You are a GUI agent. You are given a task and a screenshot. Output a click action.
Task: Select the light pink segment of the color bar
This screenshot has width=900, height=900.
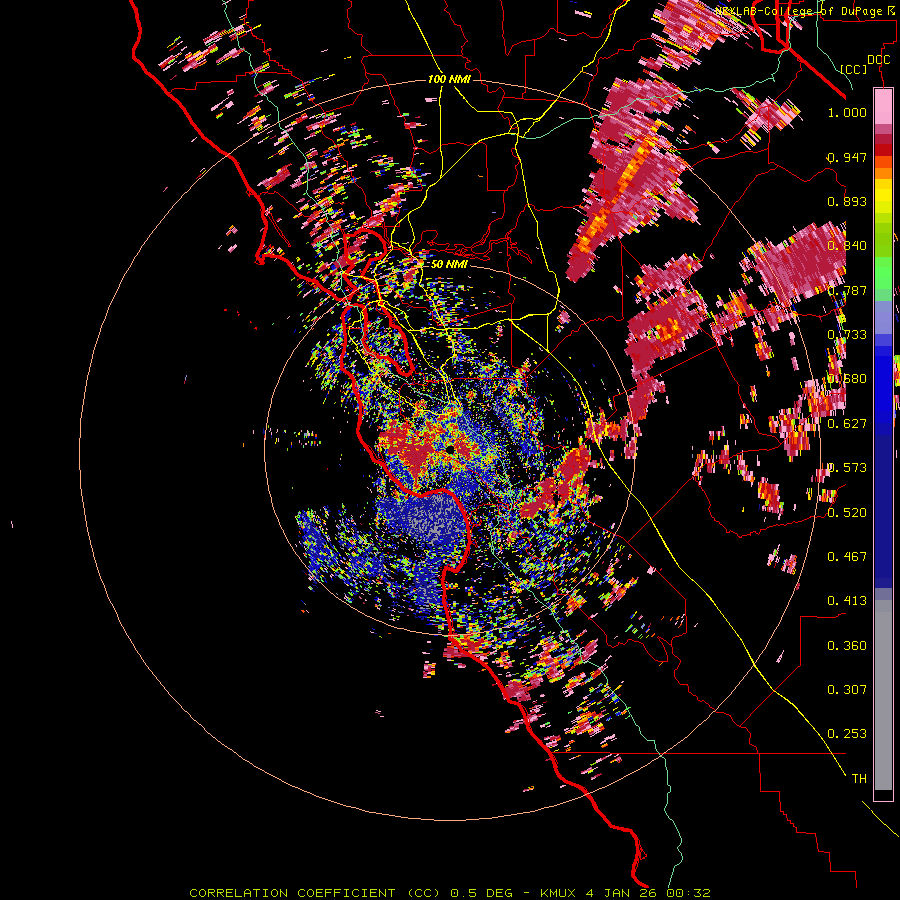click(883, 107)
